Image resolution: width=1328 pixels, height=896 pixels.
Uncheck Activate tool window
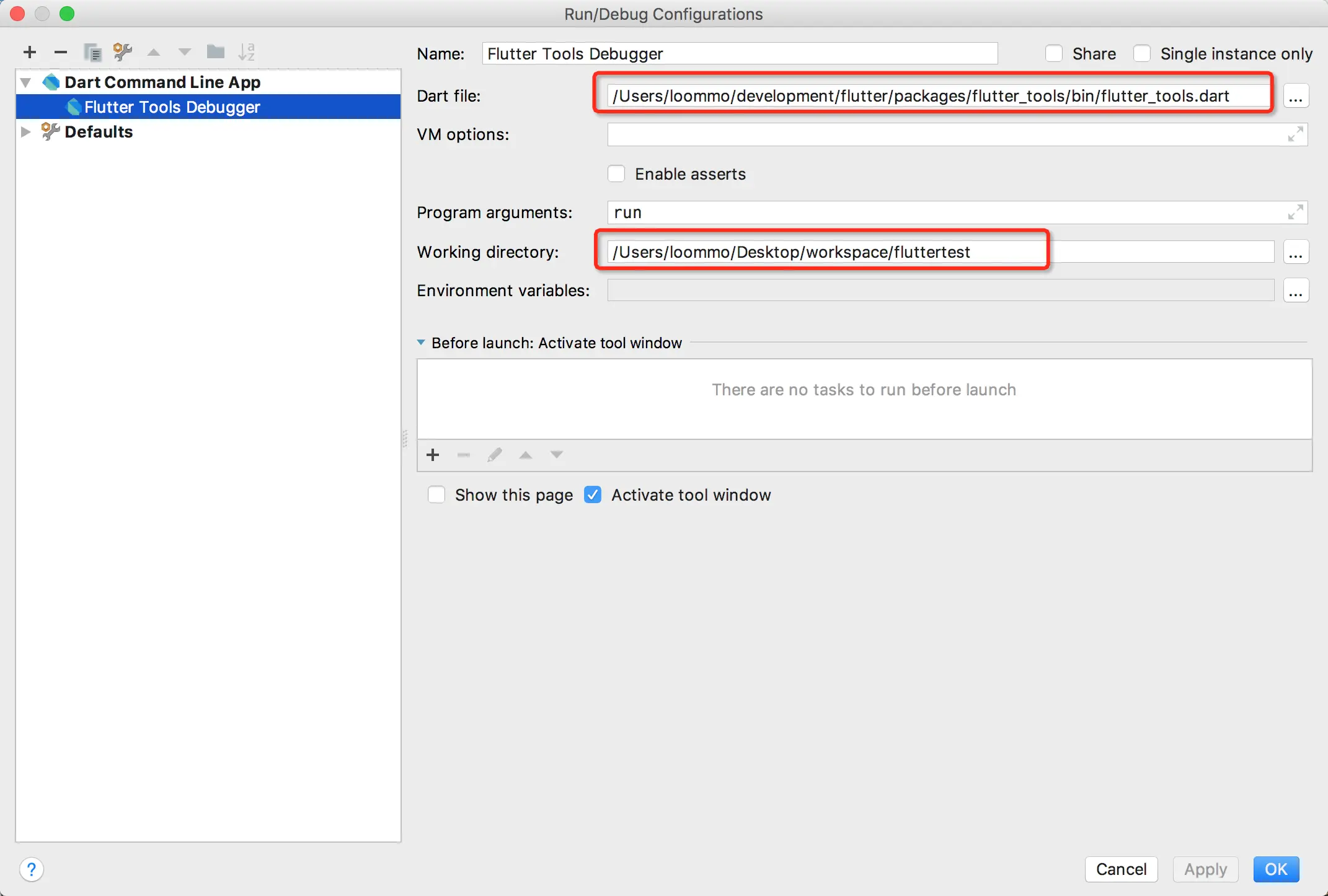click(x=593, y=495)
